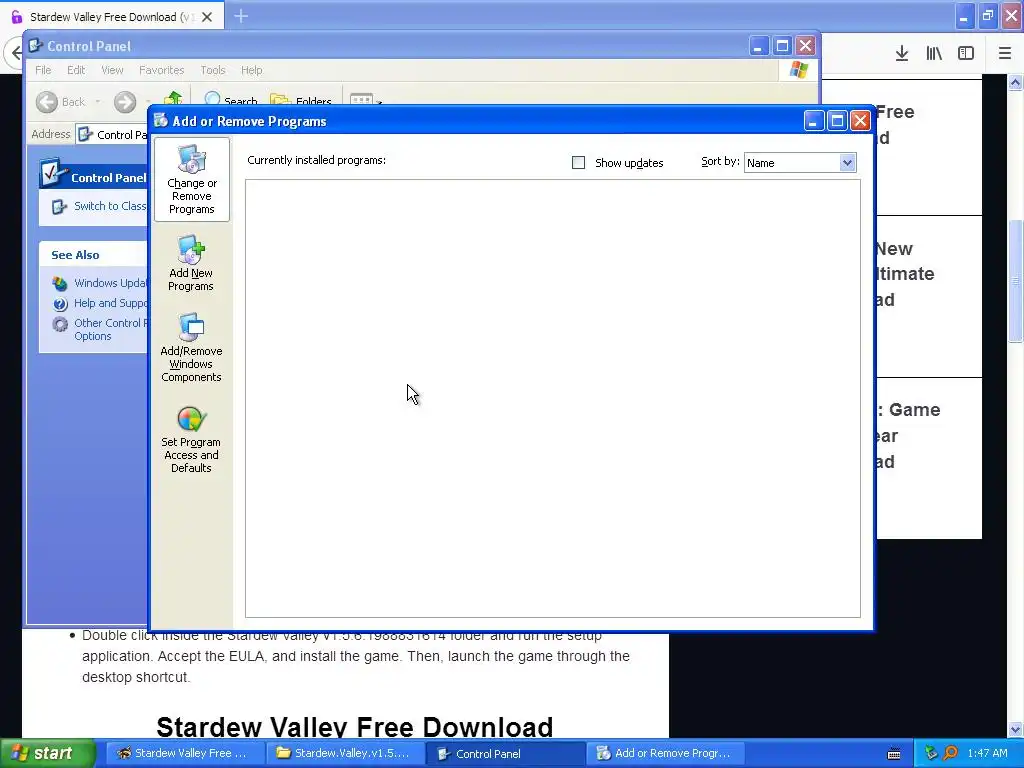Toggle browser sidebar icon
Image resolution: width=1024 pixels, height=768 pixels.
coord(966,54)
